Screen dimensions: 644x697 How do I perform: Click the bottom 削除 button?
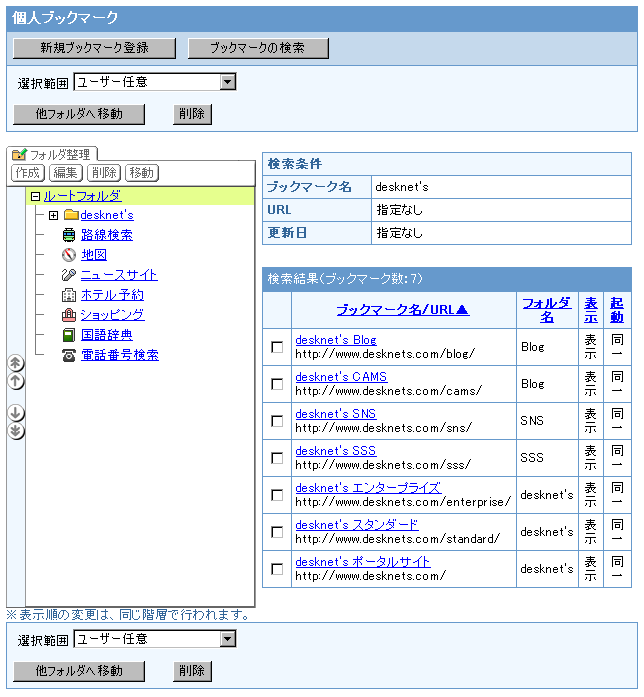(192, 671)
